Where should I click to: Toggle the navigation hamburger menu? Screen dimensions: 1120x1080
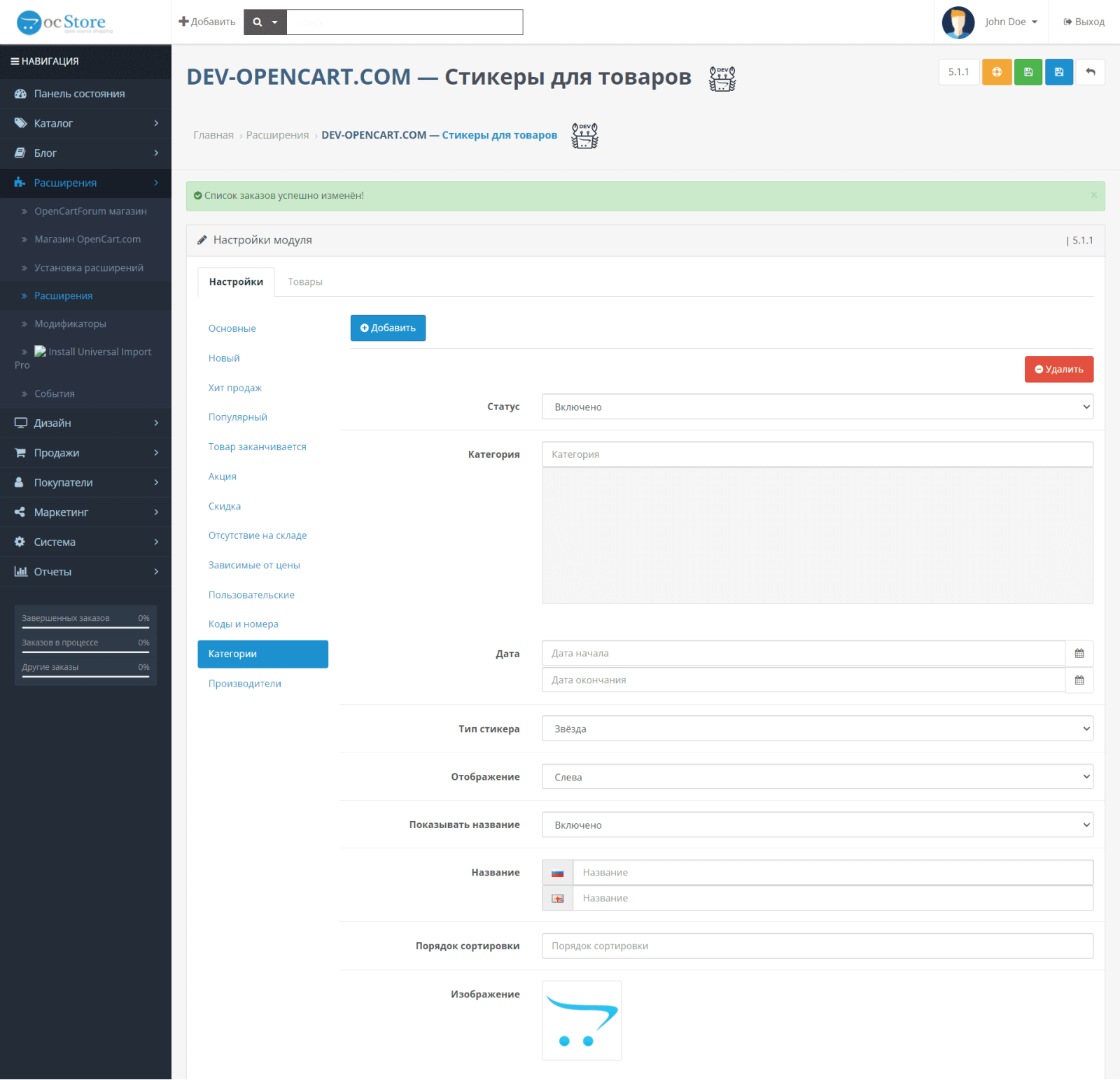15,62
